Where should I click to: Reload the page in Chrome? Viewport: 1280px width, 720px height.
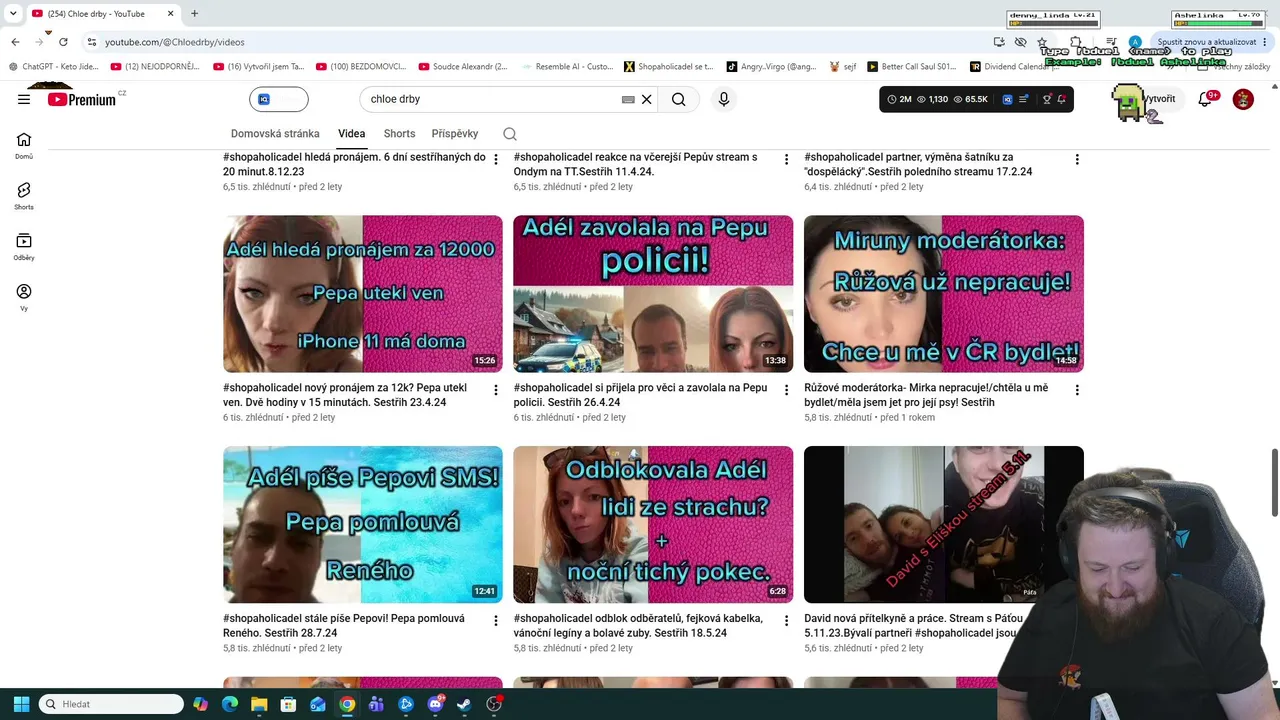coord(63,42)
